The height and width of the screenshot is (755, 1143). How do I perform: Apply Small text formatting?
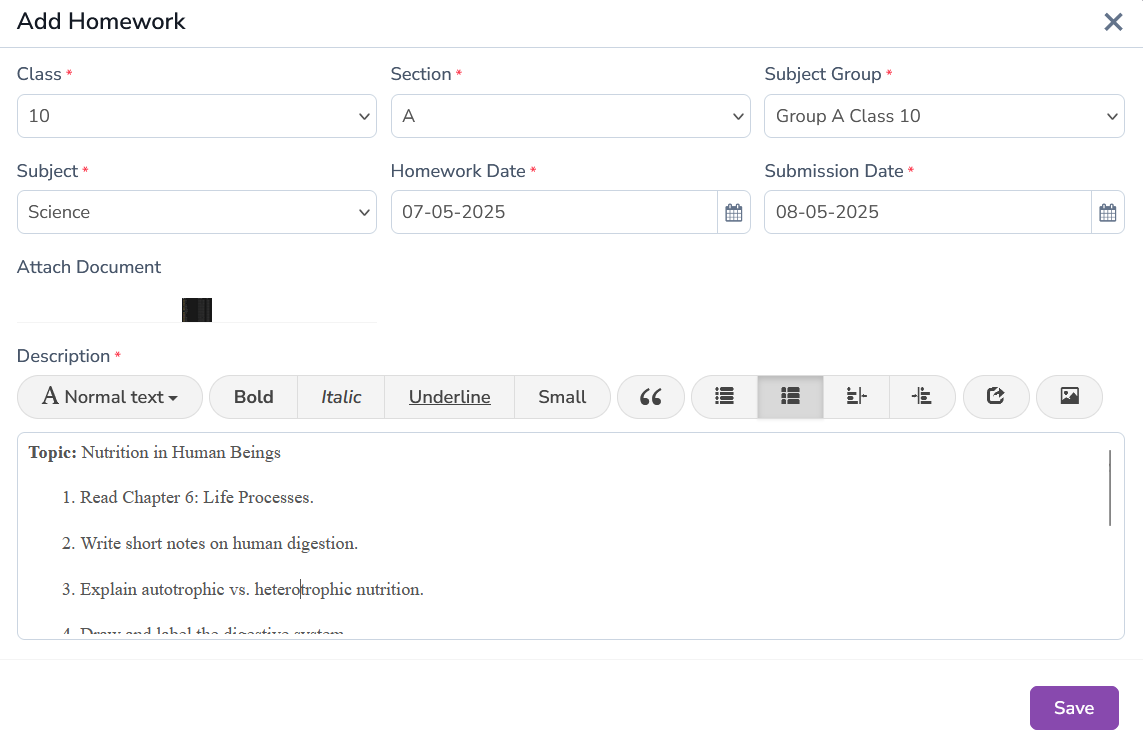tap(562, 397)
